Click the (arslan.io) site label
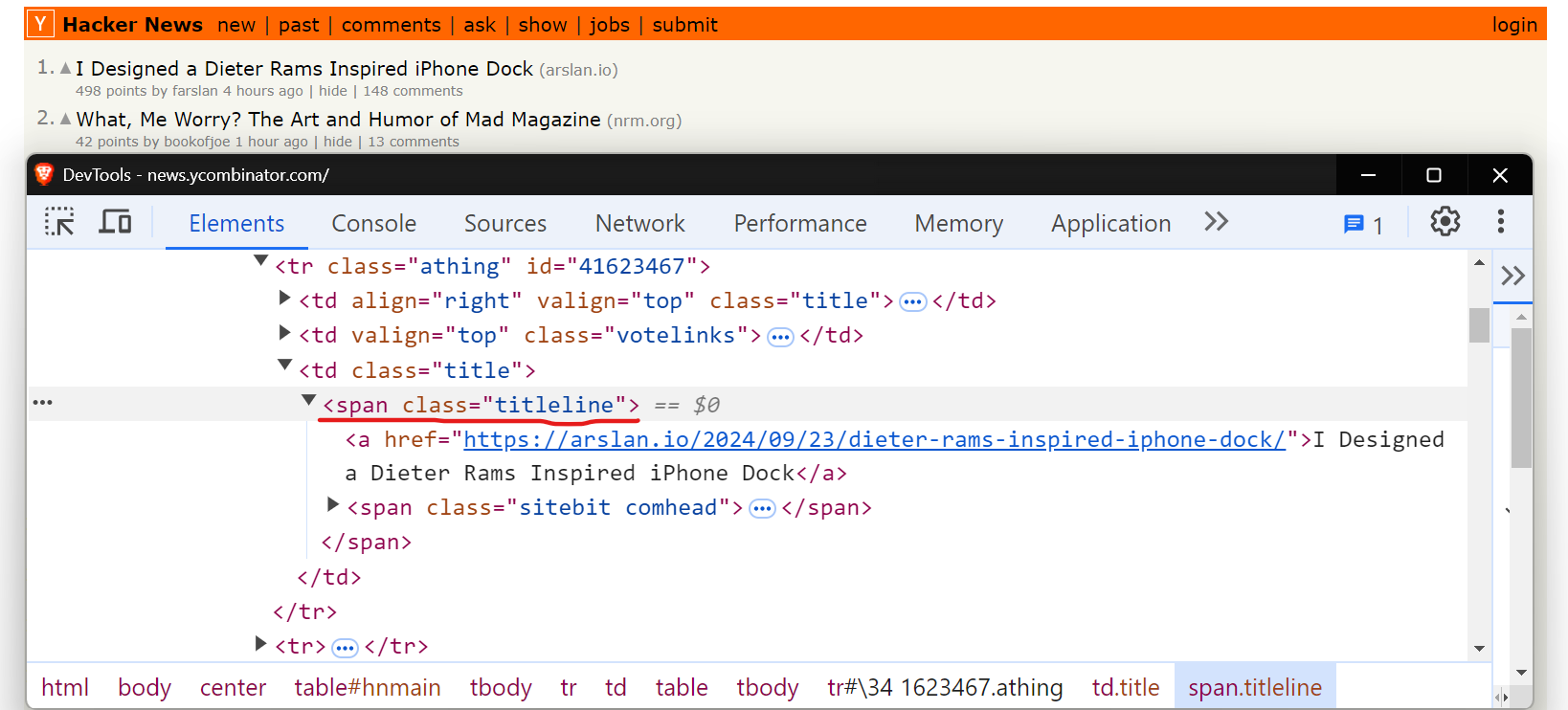This screenshot has height=710, width=1568. pos(578,70)
